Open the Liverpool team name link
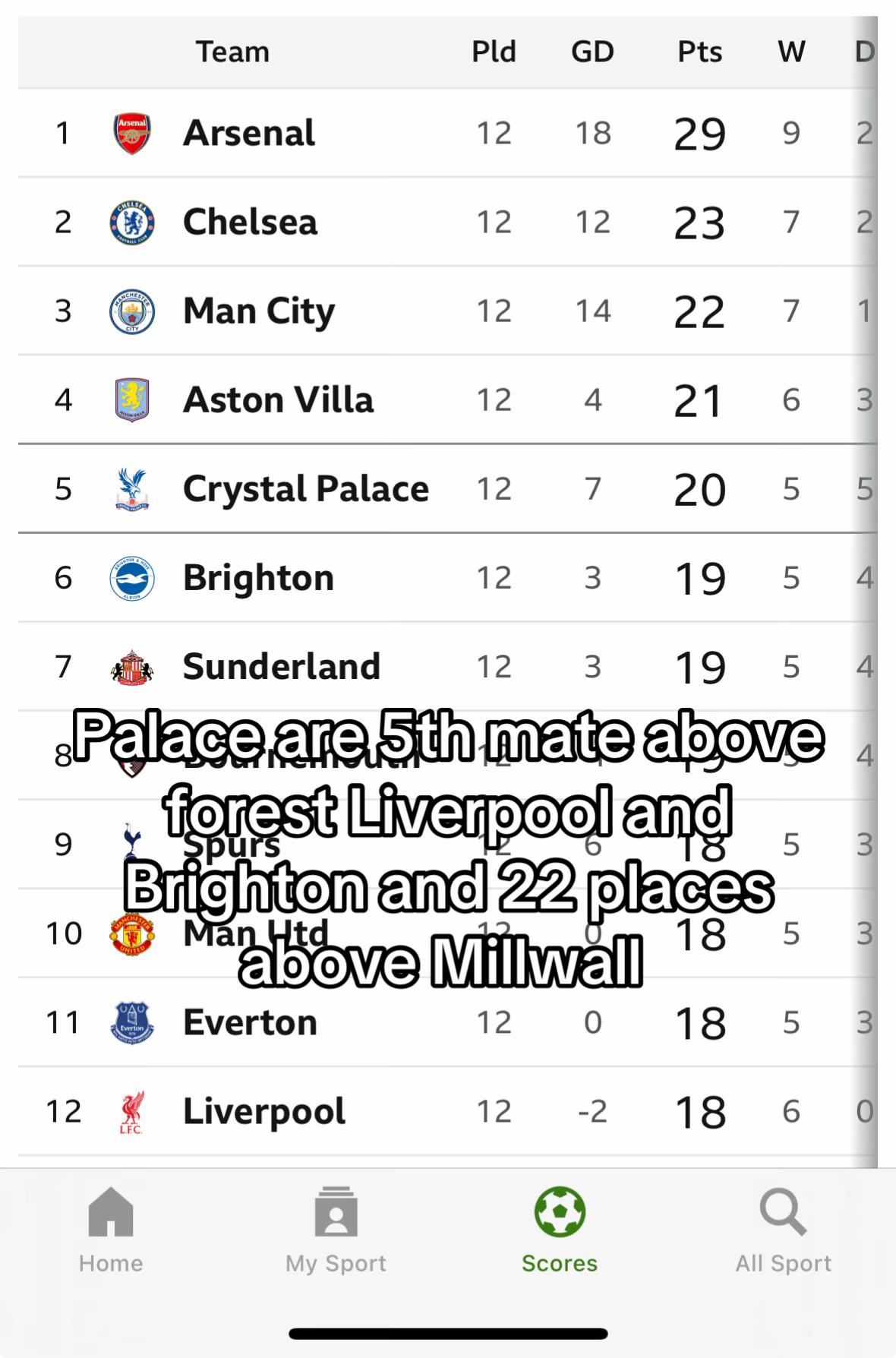This screenshot has width=896, height=1358. (264, 1112)
